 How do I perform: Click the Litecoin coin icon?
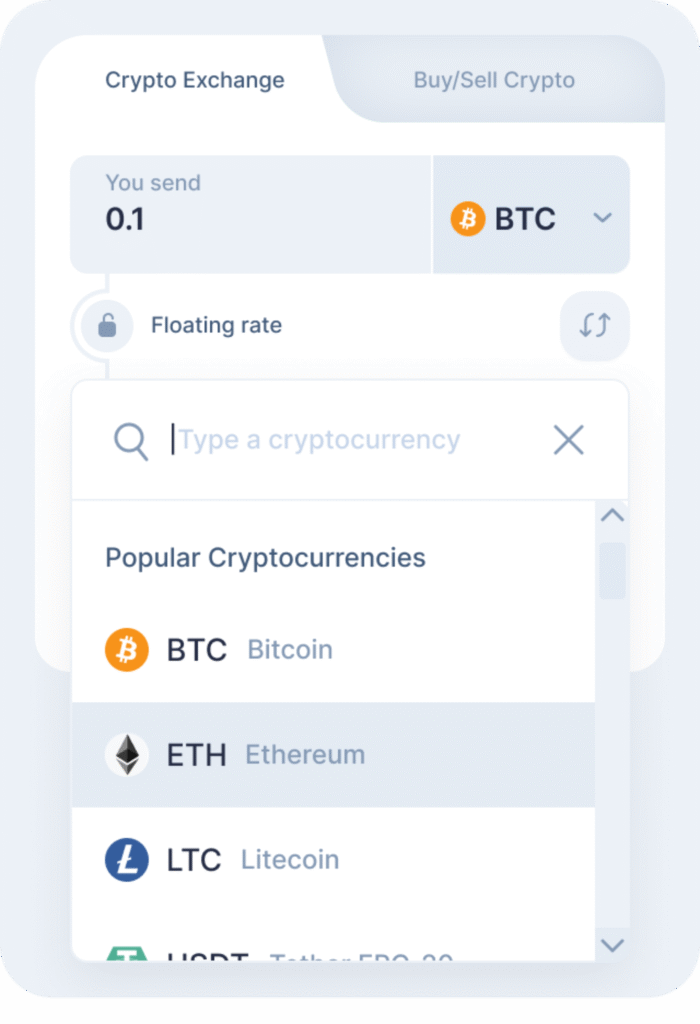[x=126, y=859]
